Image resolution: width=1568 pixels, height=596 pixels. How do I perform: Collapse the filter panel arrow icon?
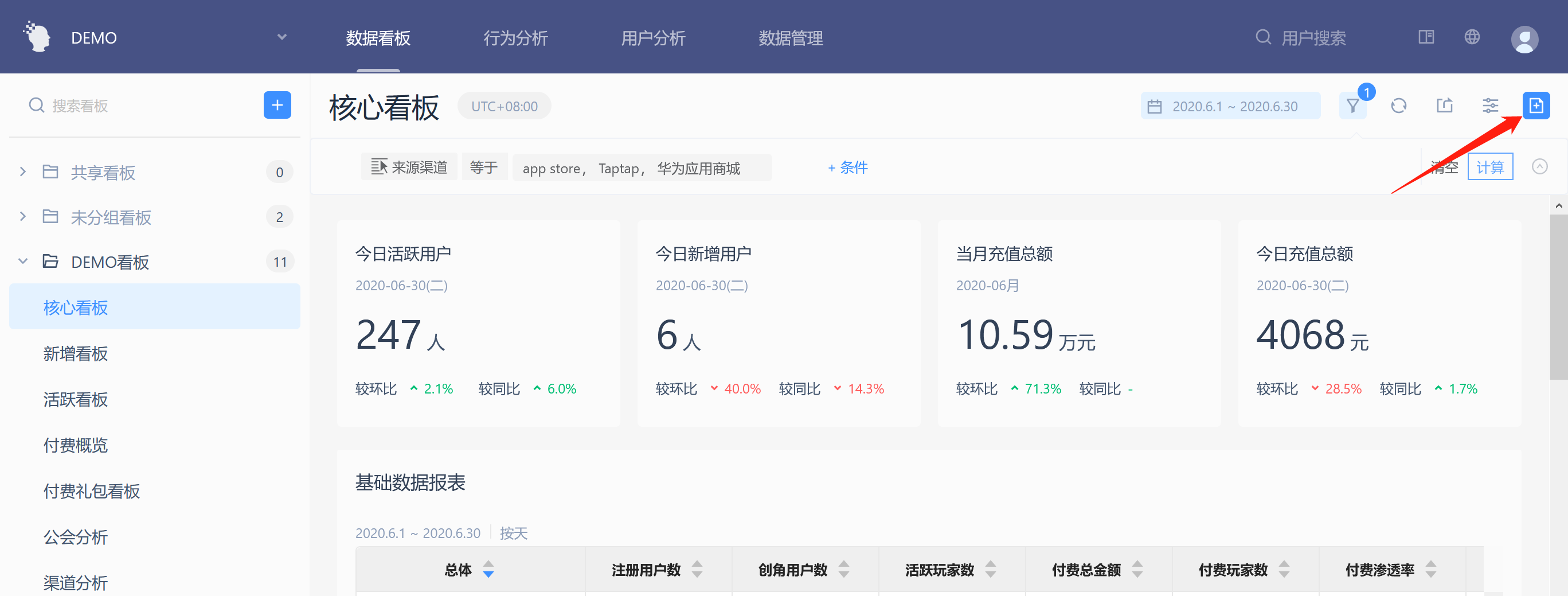click(x=1540, y=167)
